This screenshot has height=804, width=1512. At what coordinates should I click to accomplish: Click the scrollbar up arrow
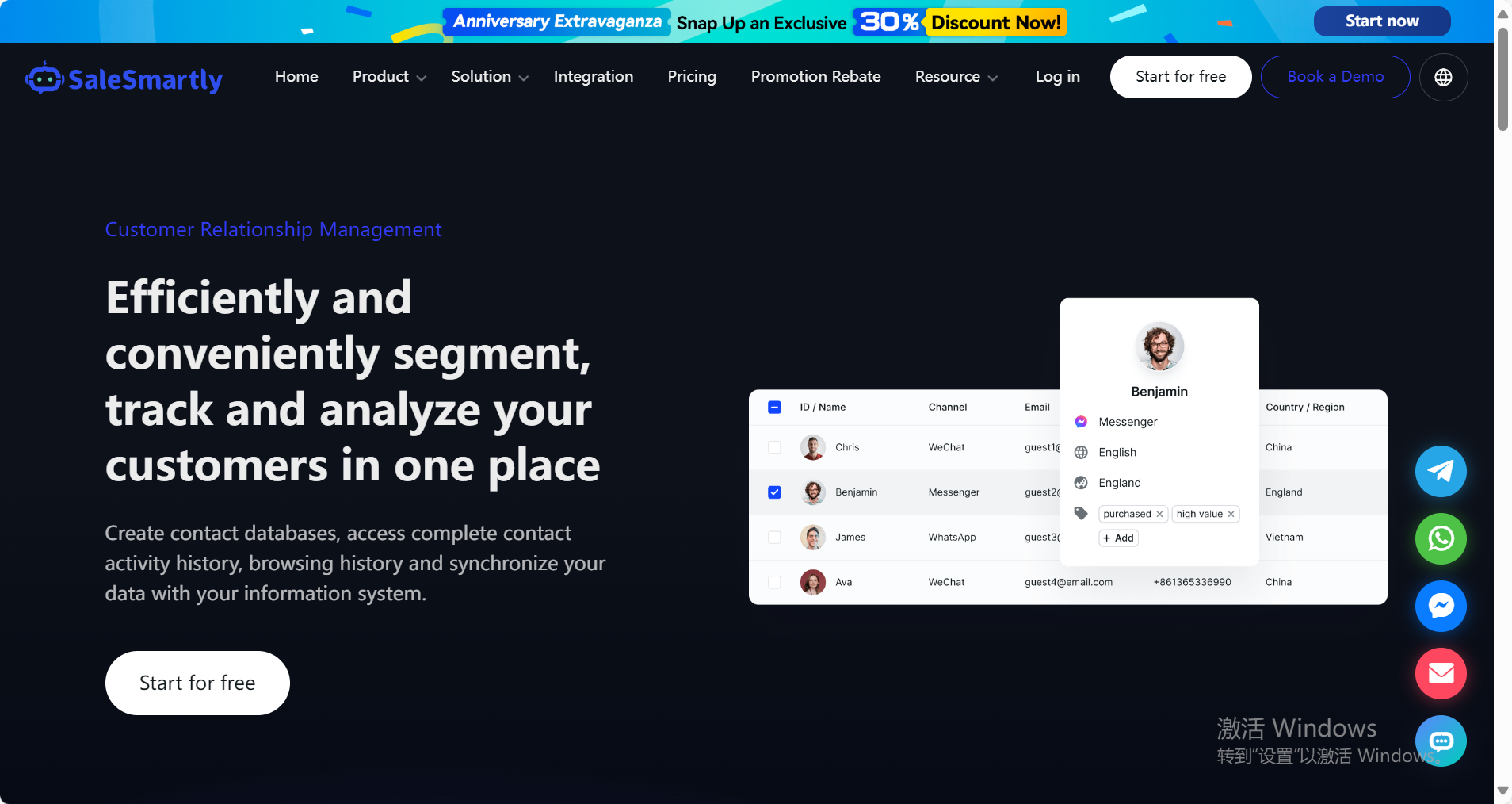[1502, 13]
